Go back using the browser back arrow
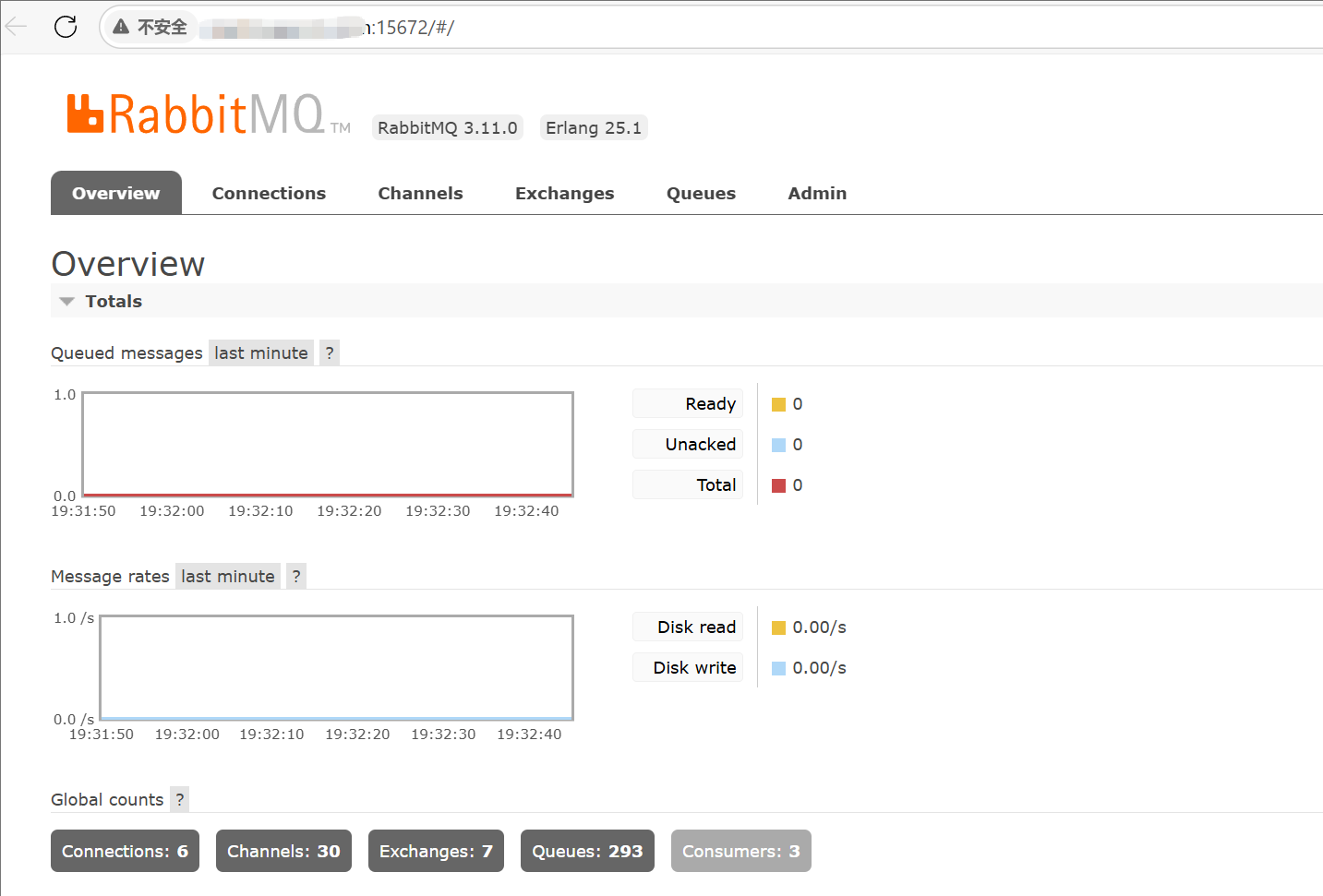Viewport: 1323px width, 896px height. 16,27
